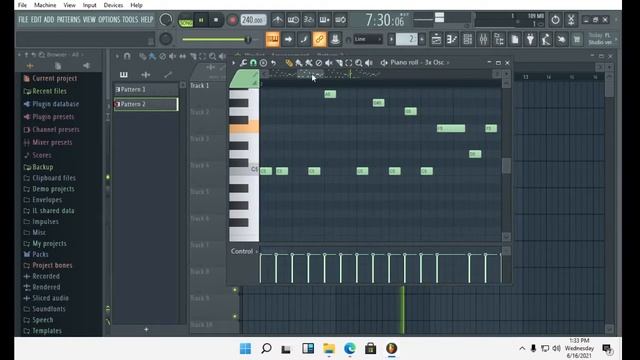Click the red record button
Screen dimensions: 640x360
coord(232,20)
